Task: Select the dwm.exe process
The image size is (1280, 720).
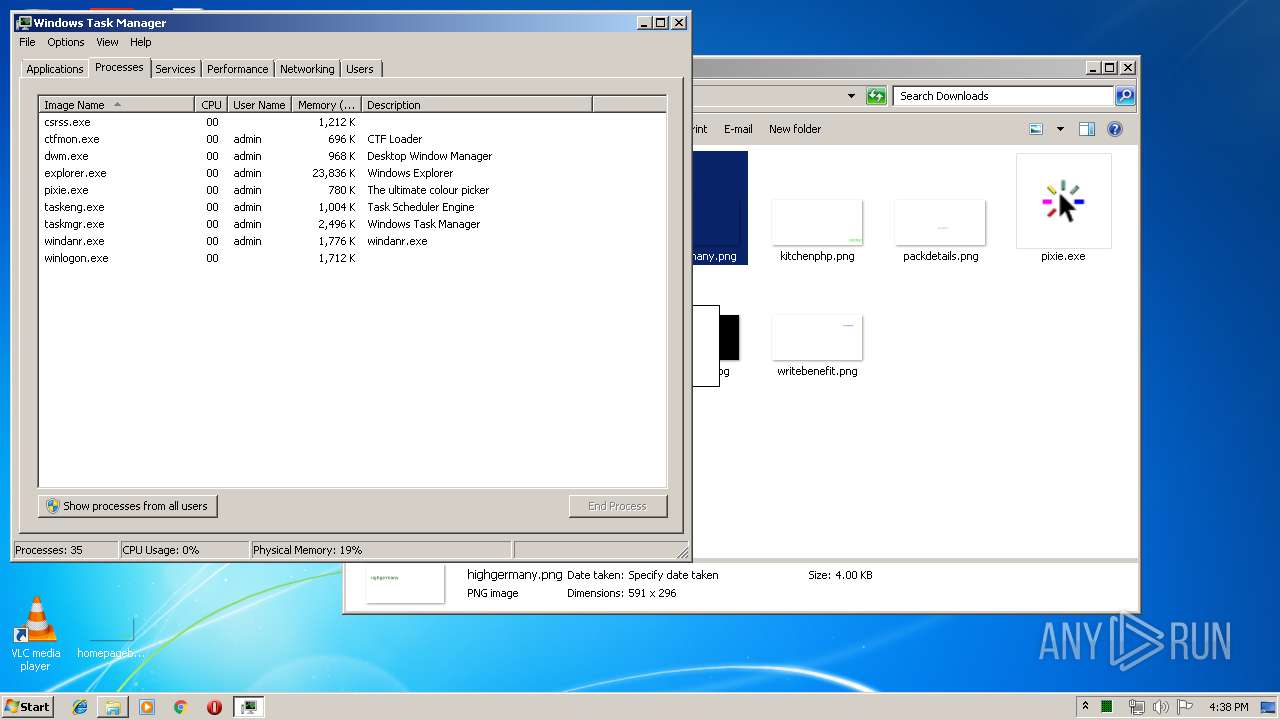Action: click(x=352, y=156)
